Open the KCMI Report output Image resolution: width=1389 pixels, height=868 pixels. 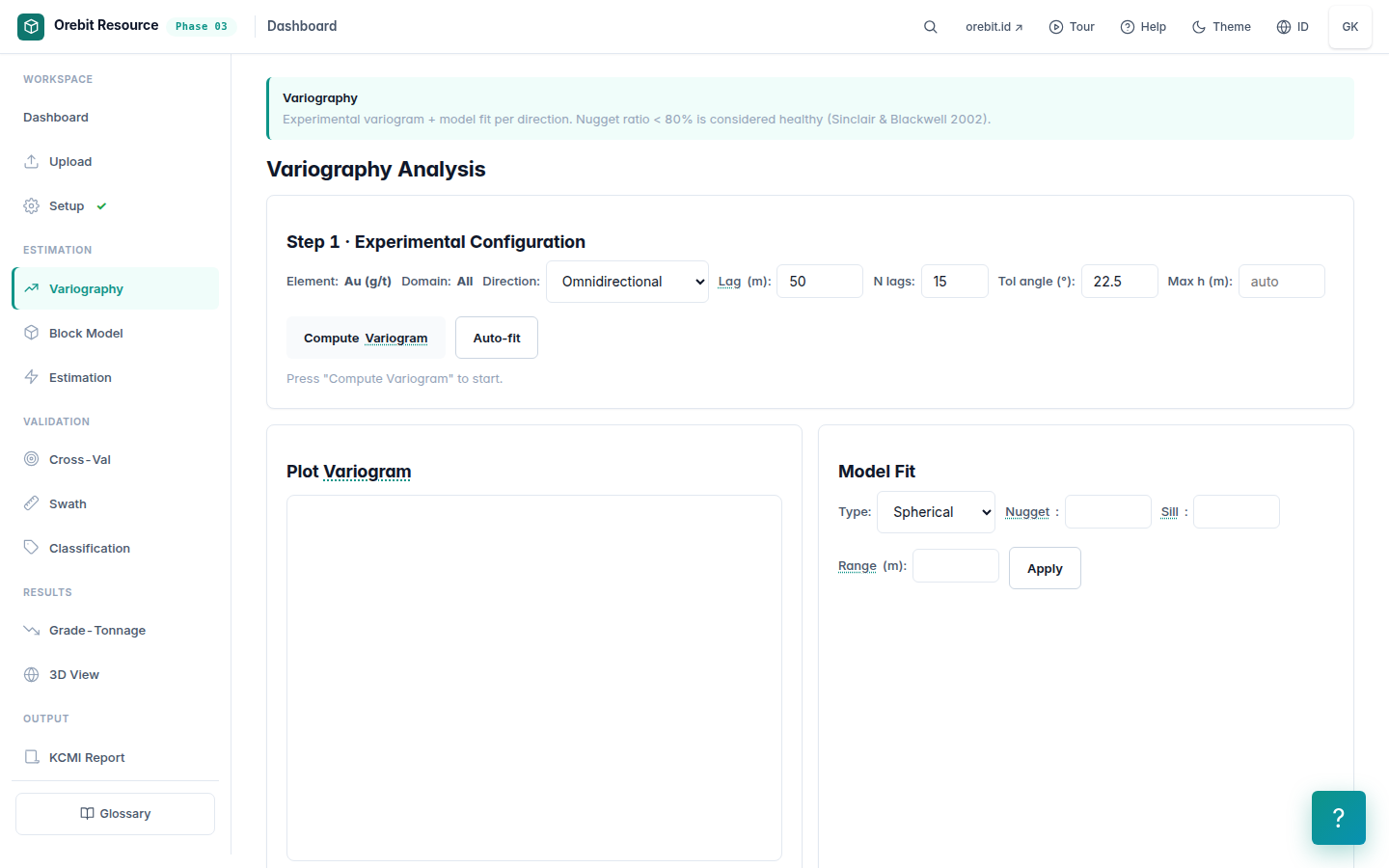tap(116, 757)
